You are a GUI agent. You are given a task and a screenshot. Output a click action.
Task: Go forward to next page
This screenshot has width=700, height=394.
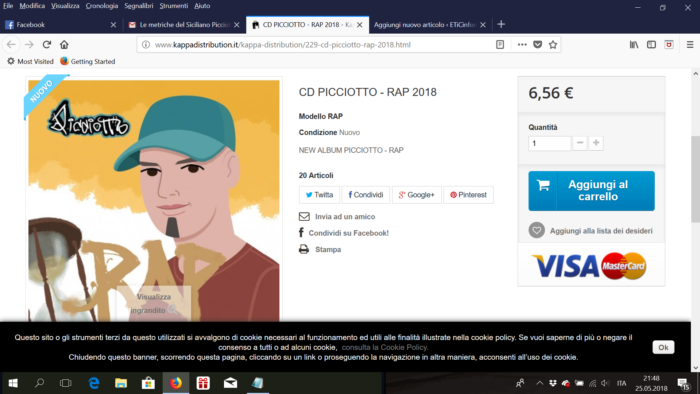[29, 45]
